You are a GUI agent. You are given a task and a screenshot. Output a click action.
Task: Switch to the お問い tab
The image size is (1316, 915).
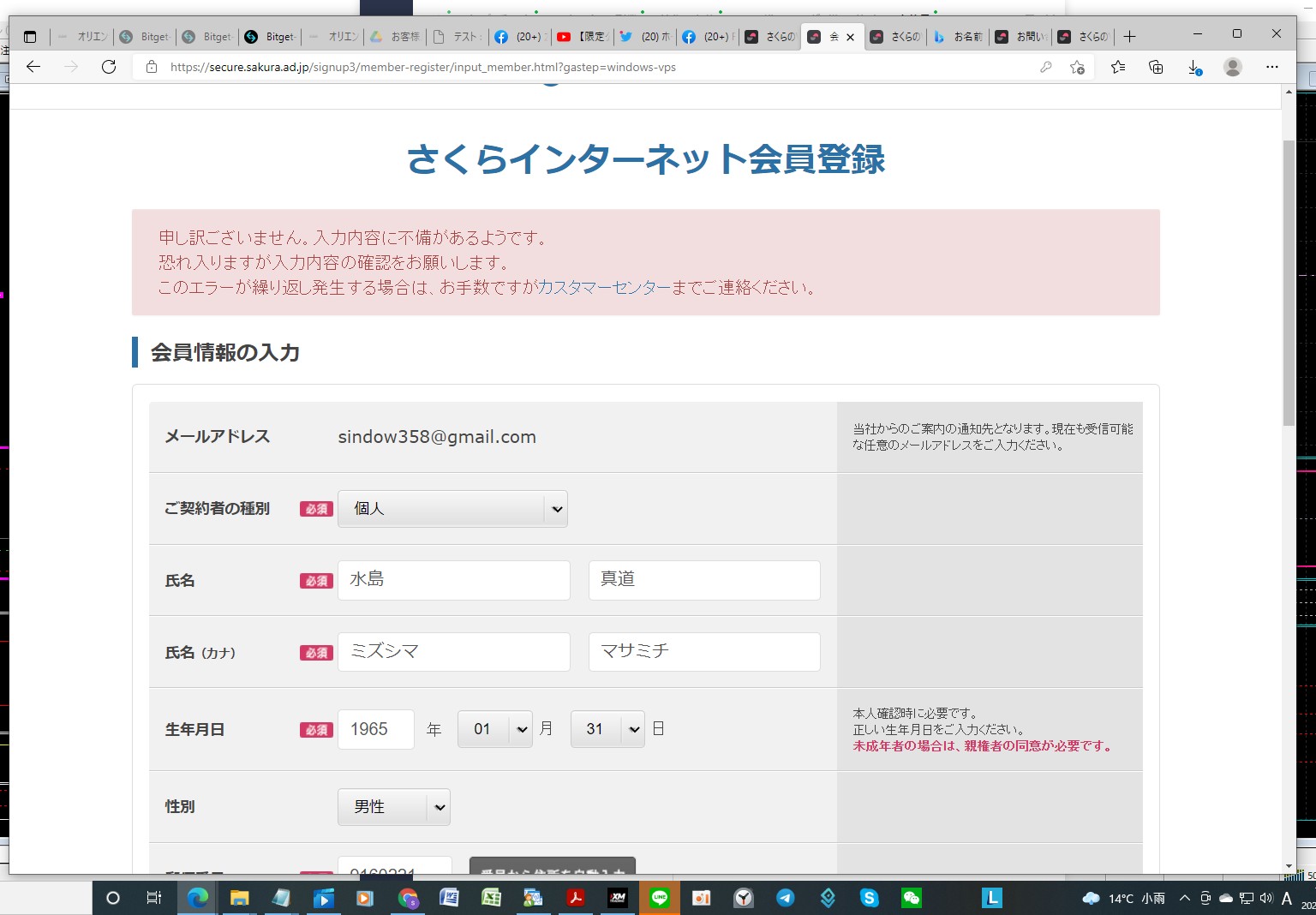click(1020, 37)
